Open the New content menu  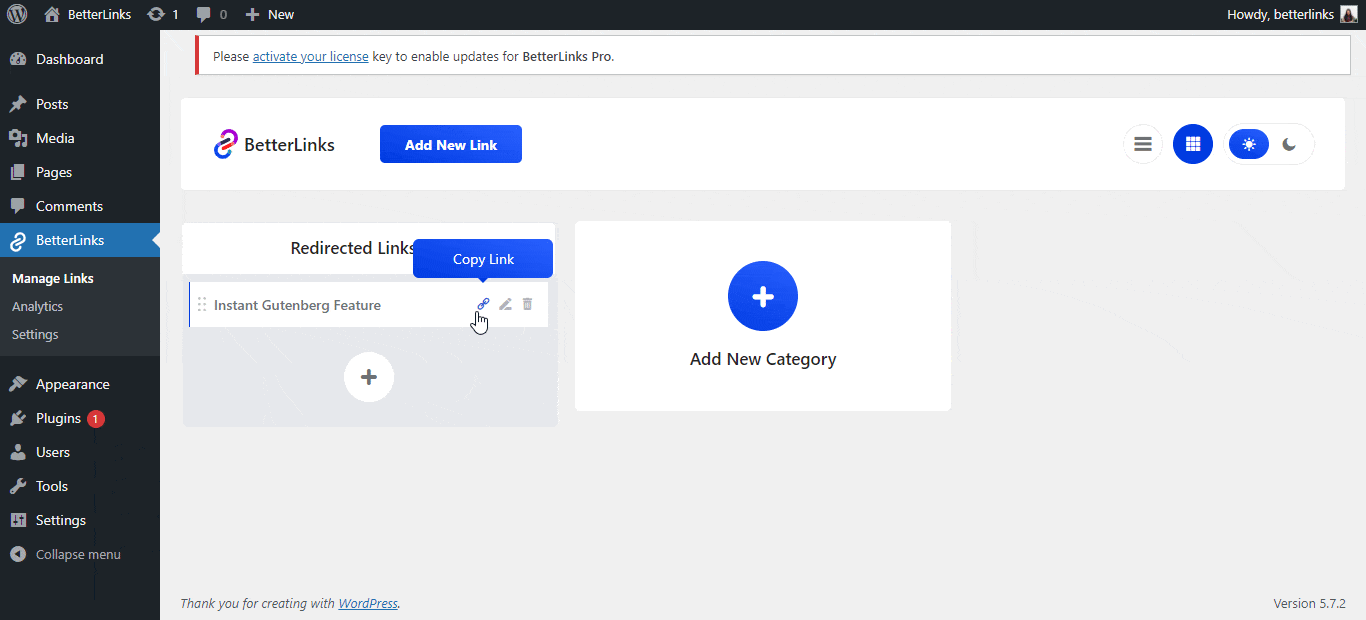pos(270,14)
